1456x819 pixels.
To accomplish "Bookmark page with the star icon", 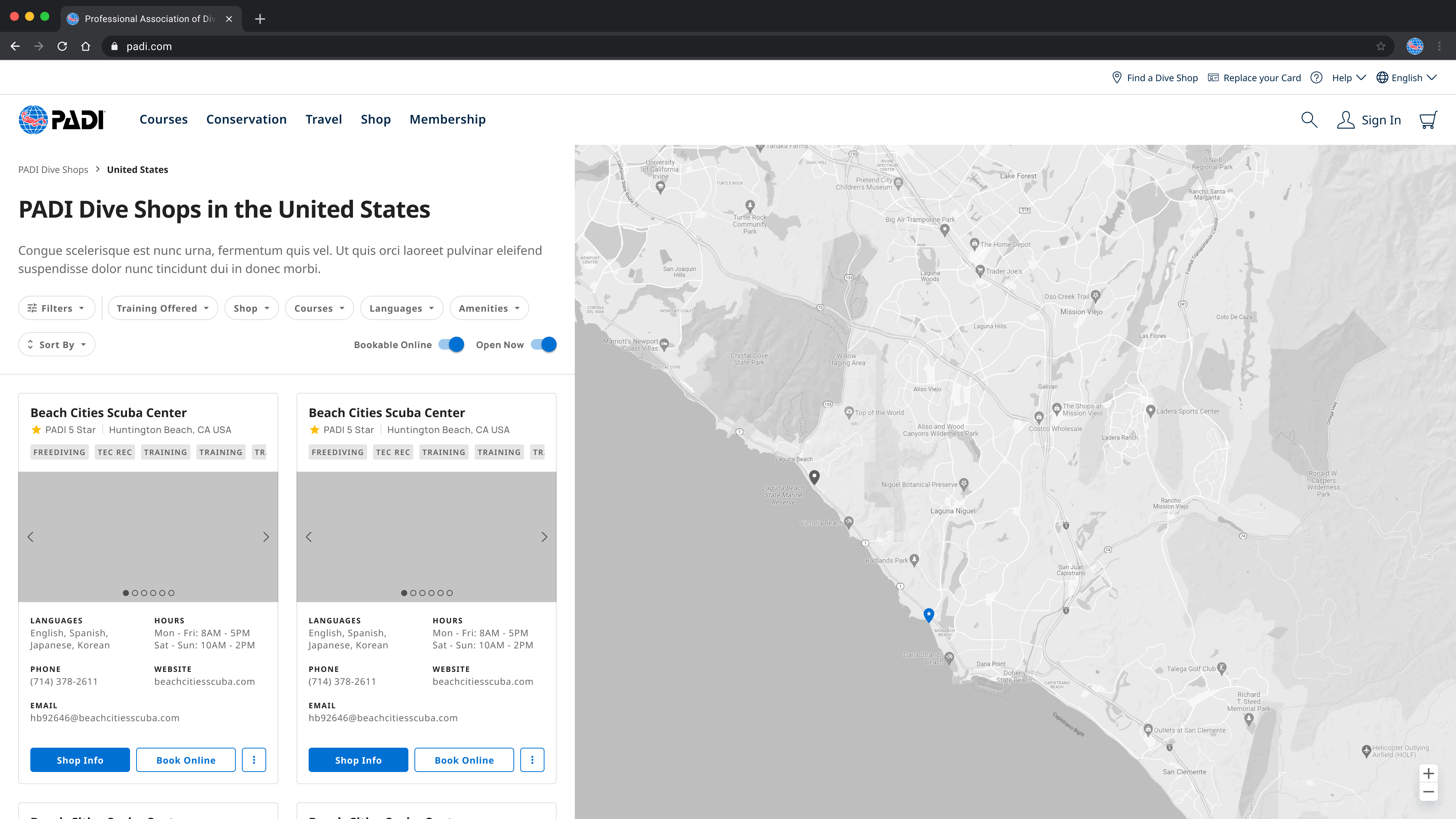I will tap(1381, 46).
